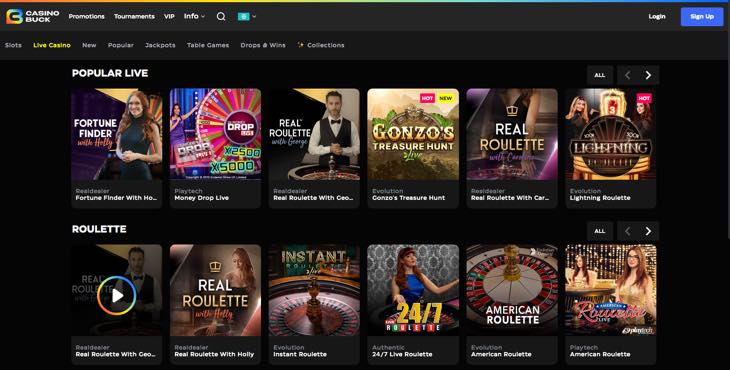The image size is (730, 370).
Task: Click 'Instant Roulette' title text
Action: point(300,354)
